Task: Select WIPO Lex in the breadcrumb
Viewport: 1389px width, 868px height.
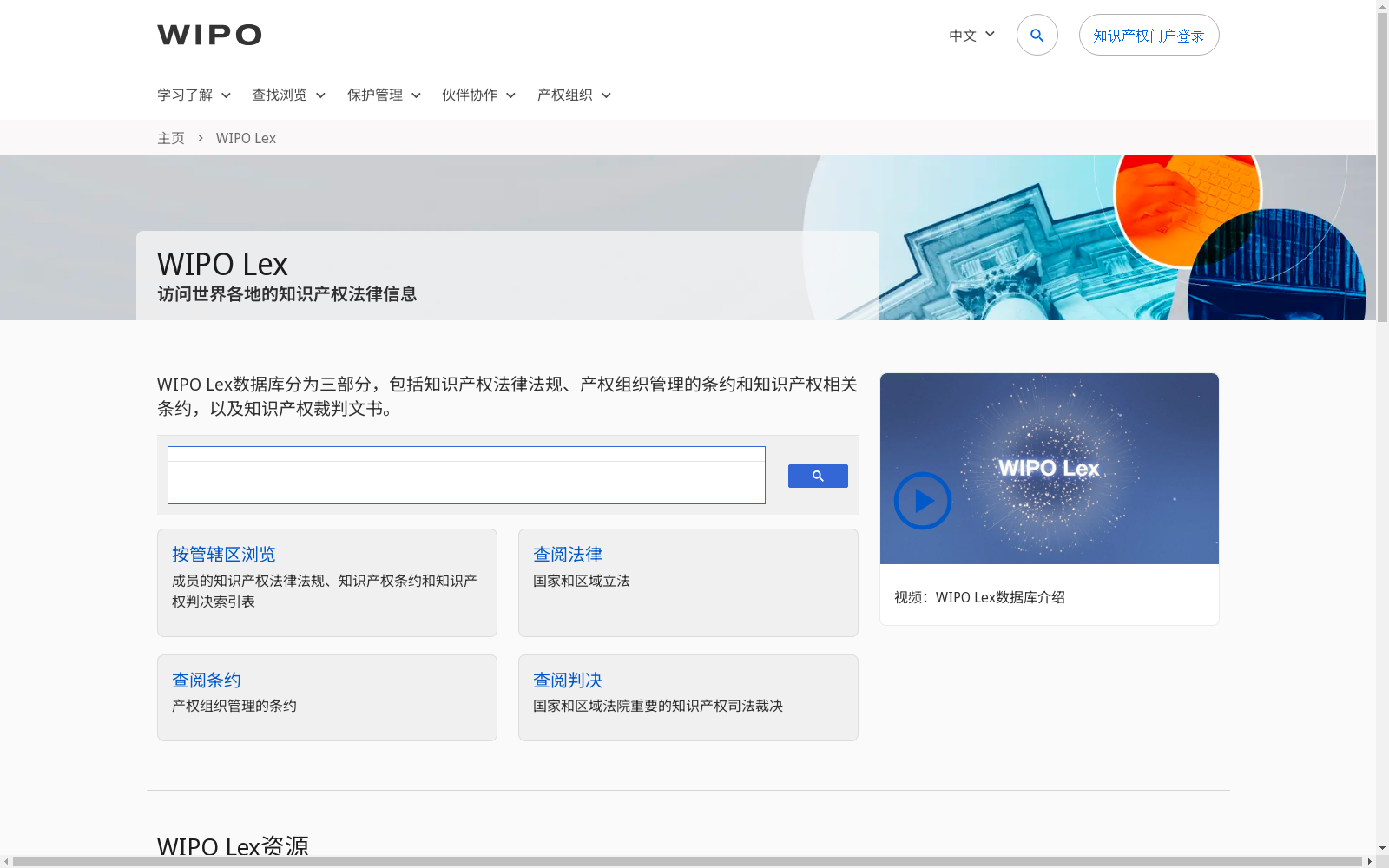Action: [x=246, y=137]
